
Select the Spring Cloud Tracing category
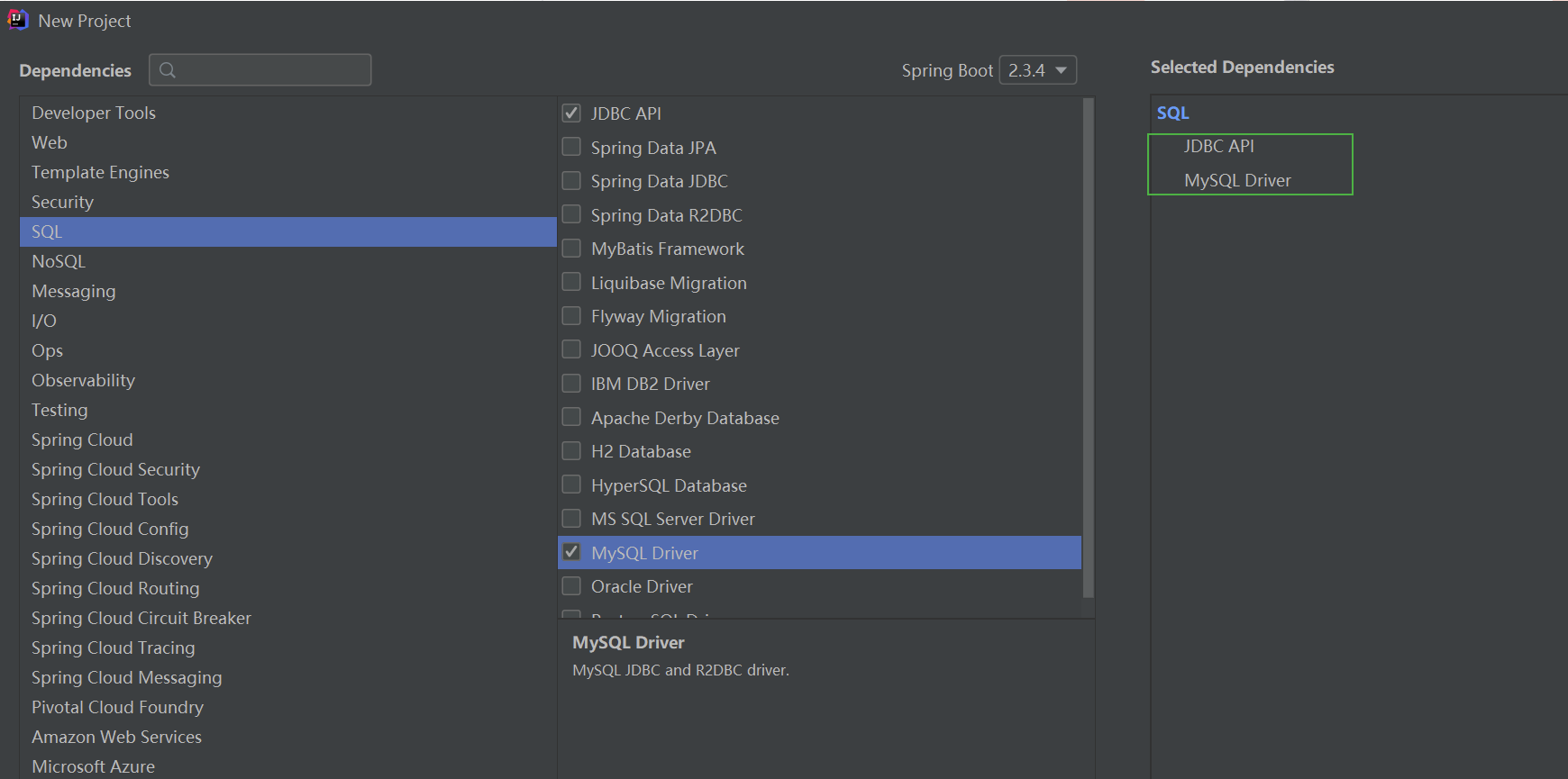288,648
